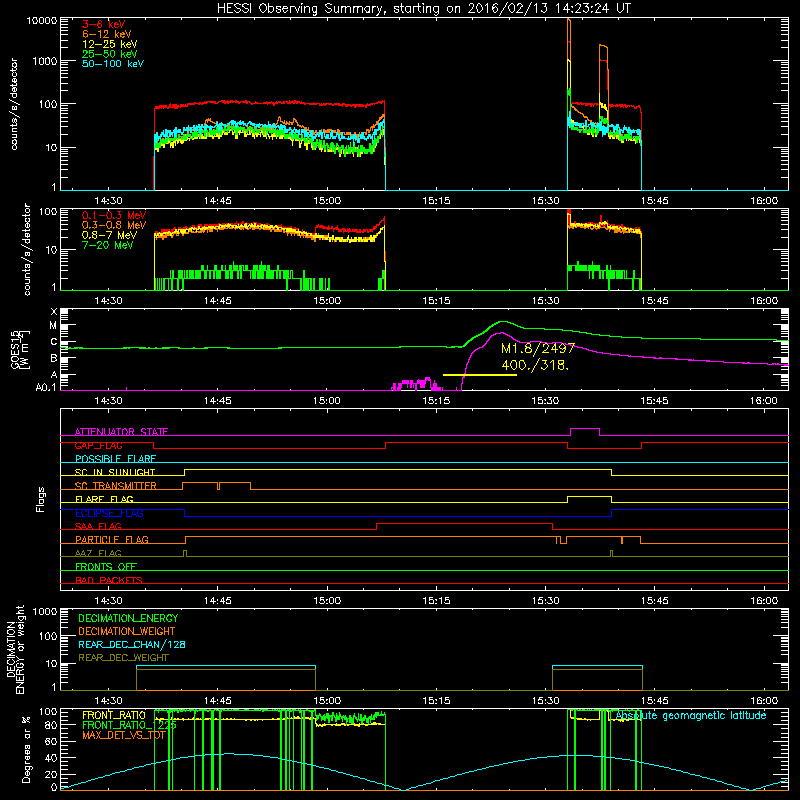Screen dimensions: 800x800
Task: Click the 7-20 MeV legend entry
Action: coord(108,245)
